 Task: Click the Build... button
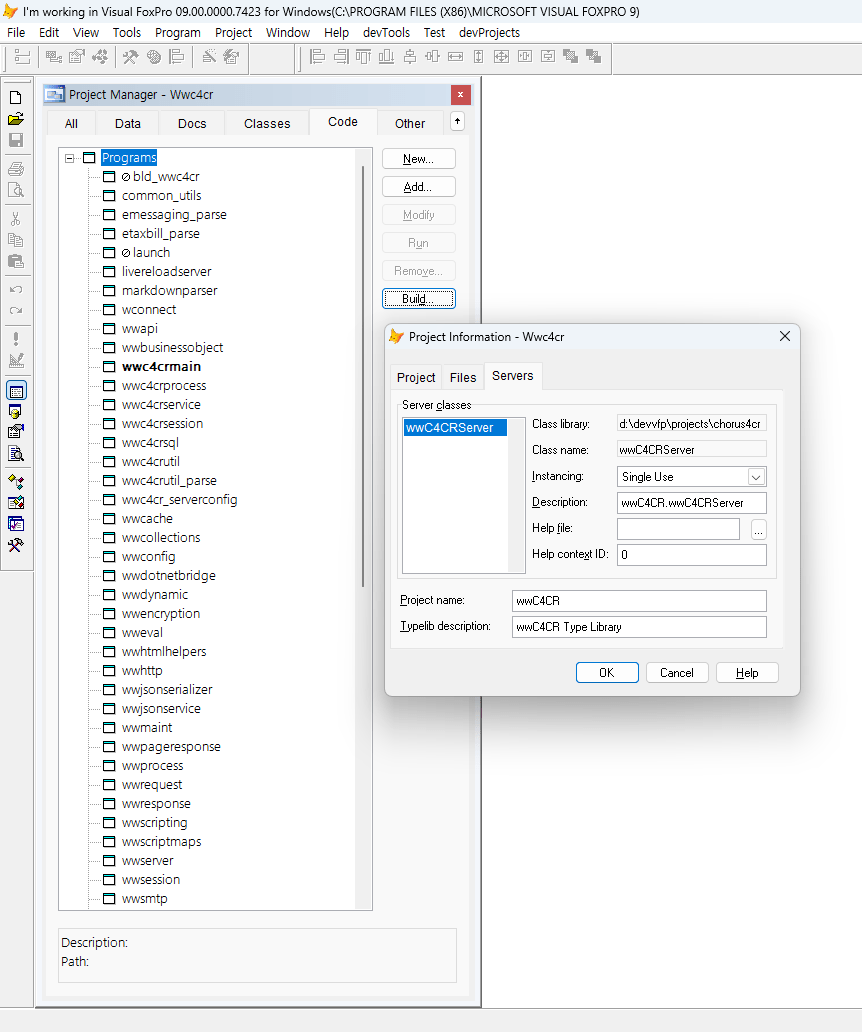click(418, 299)
